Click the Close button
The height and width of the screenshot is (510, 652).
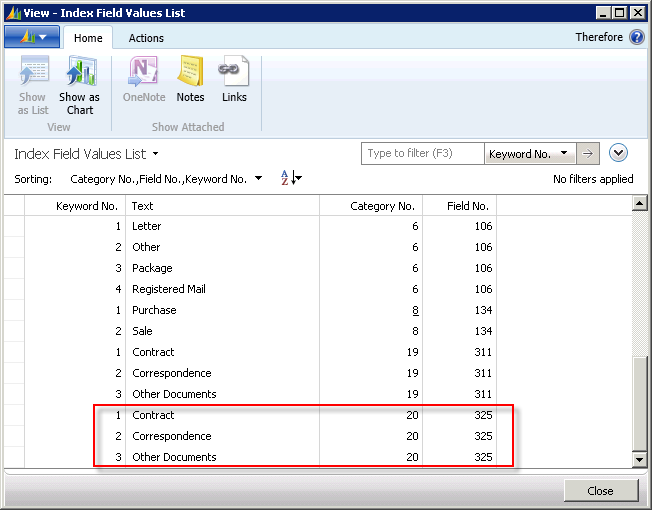pyautogui.click(x=600, y=491)
